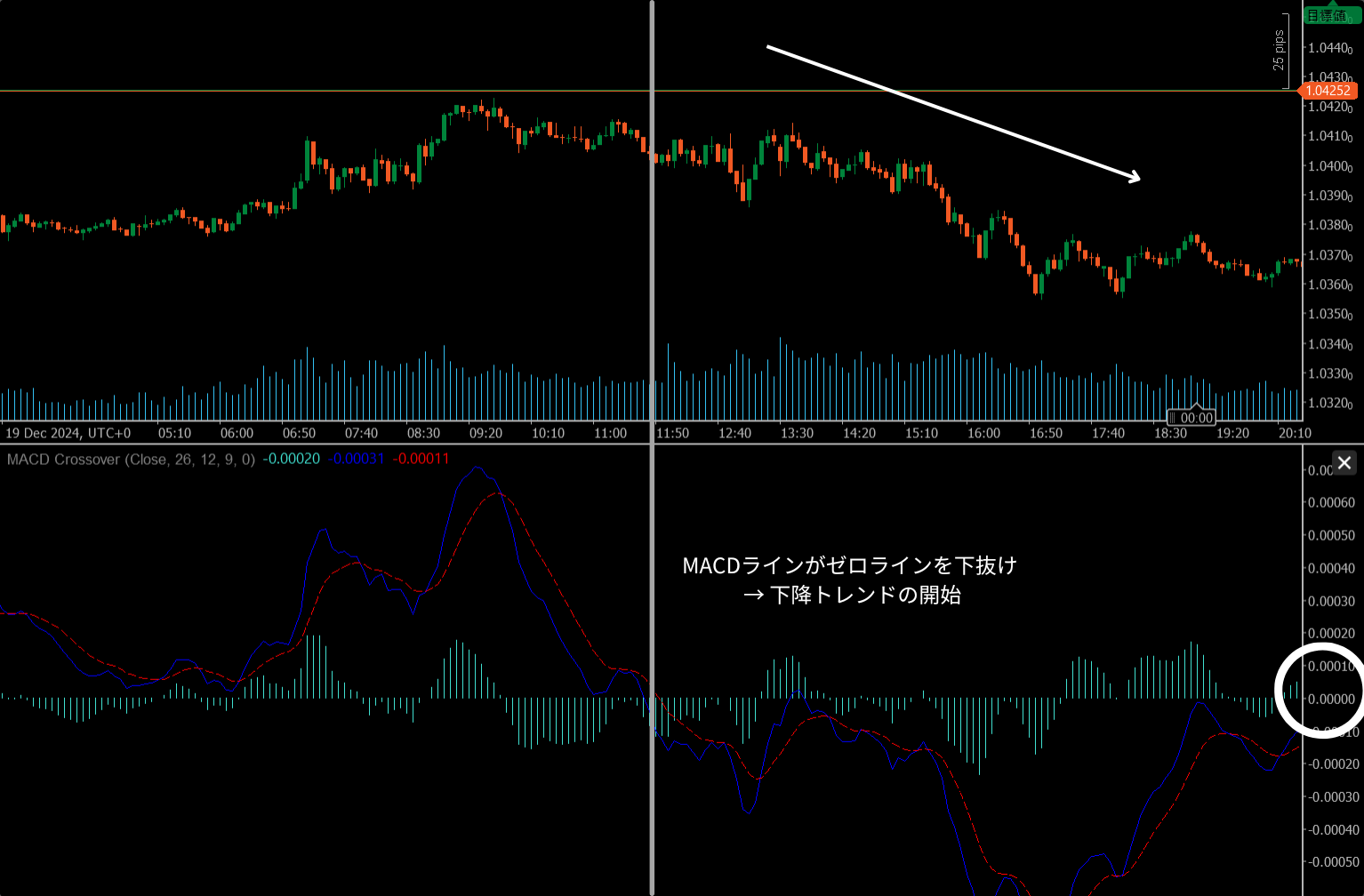
Task: Click the 20:10 time axis label
Action: (x=1295, y=434)
